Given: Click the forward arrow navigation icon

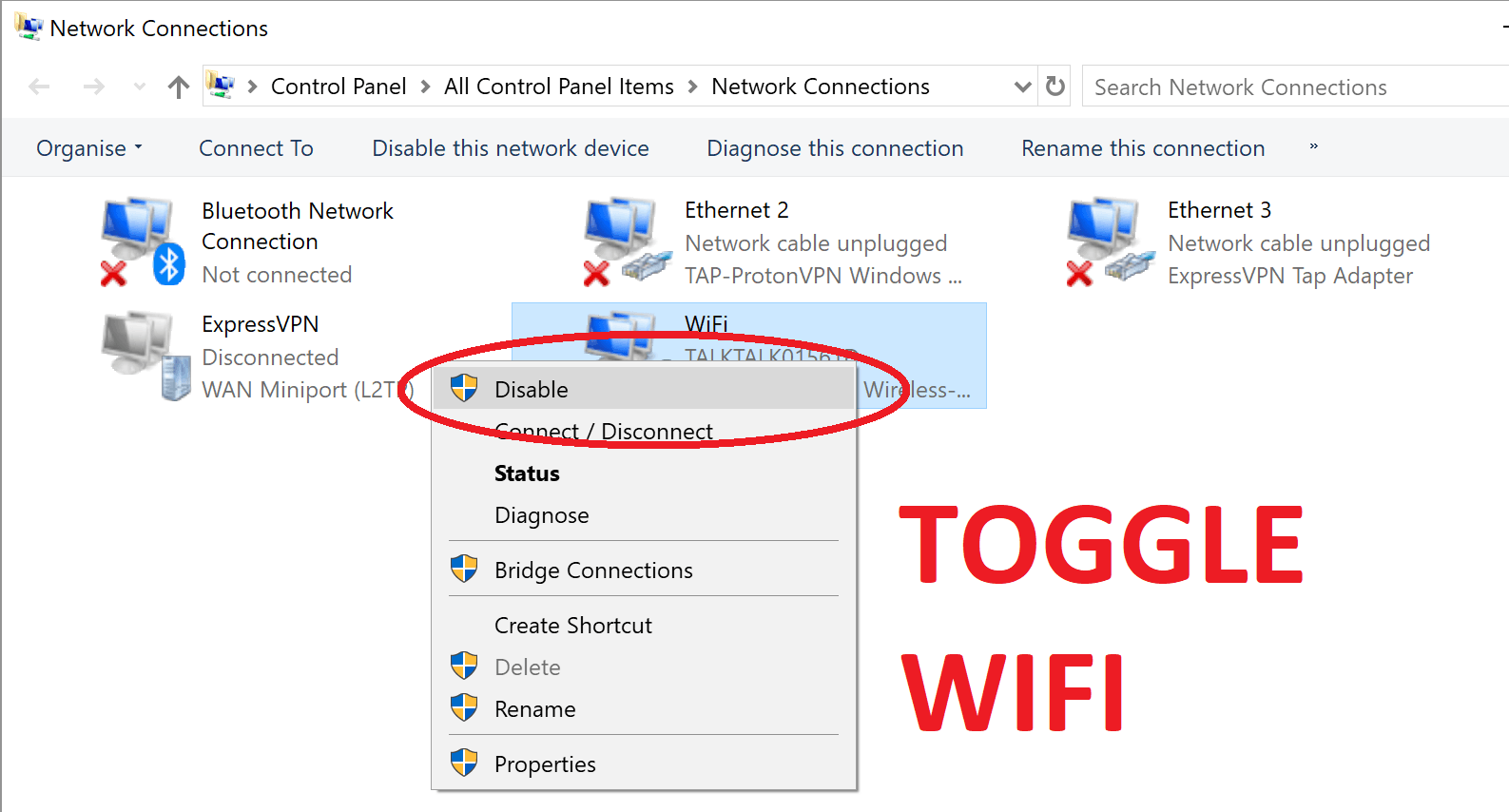Looking at the screenshot, I should coord(93,87).
